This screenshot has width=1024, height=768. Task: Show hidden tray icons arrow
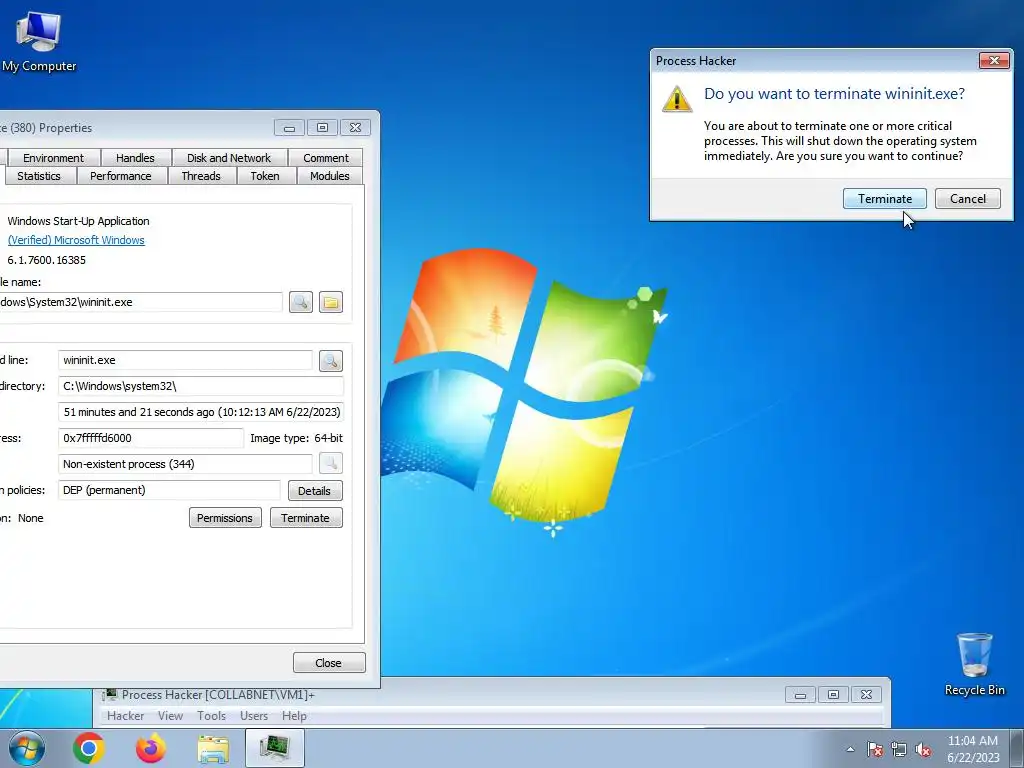[850, 750]
